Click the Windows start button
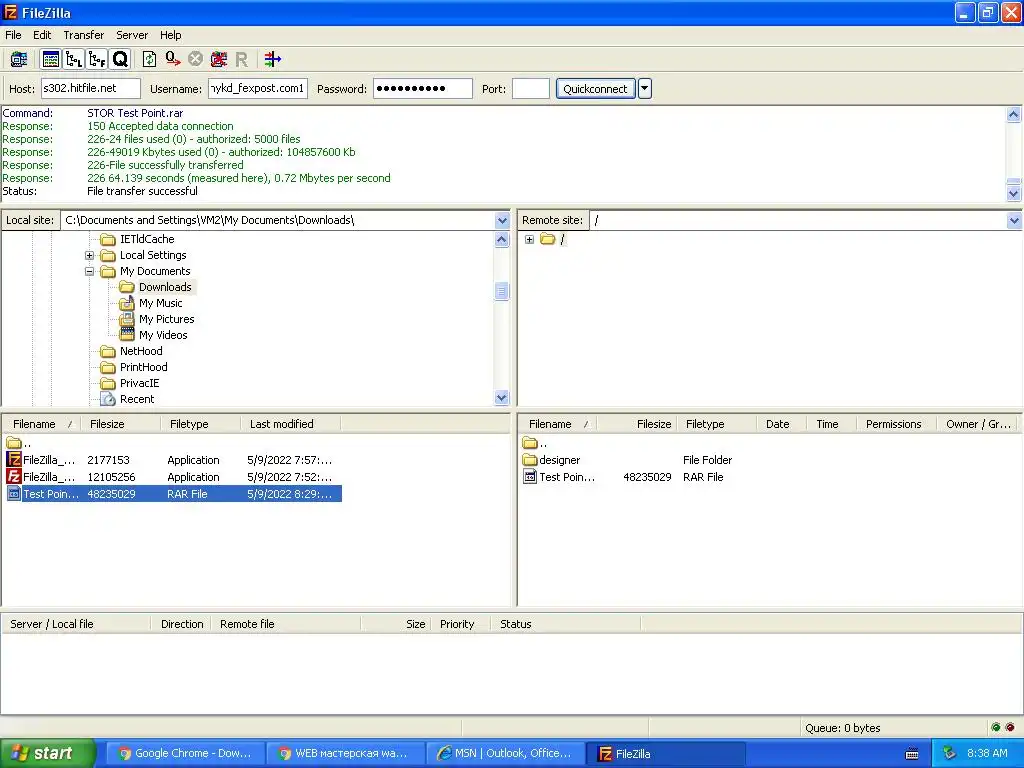Screen dimensions: 1024x768 click(x=47, y=753)
